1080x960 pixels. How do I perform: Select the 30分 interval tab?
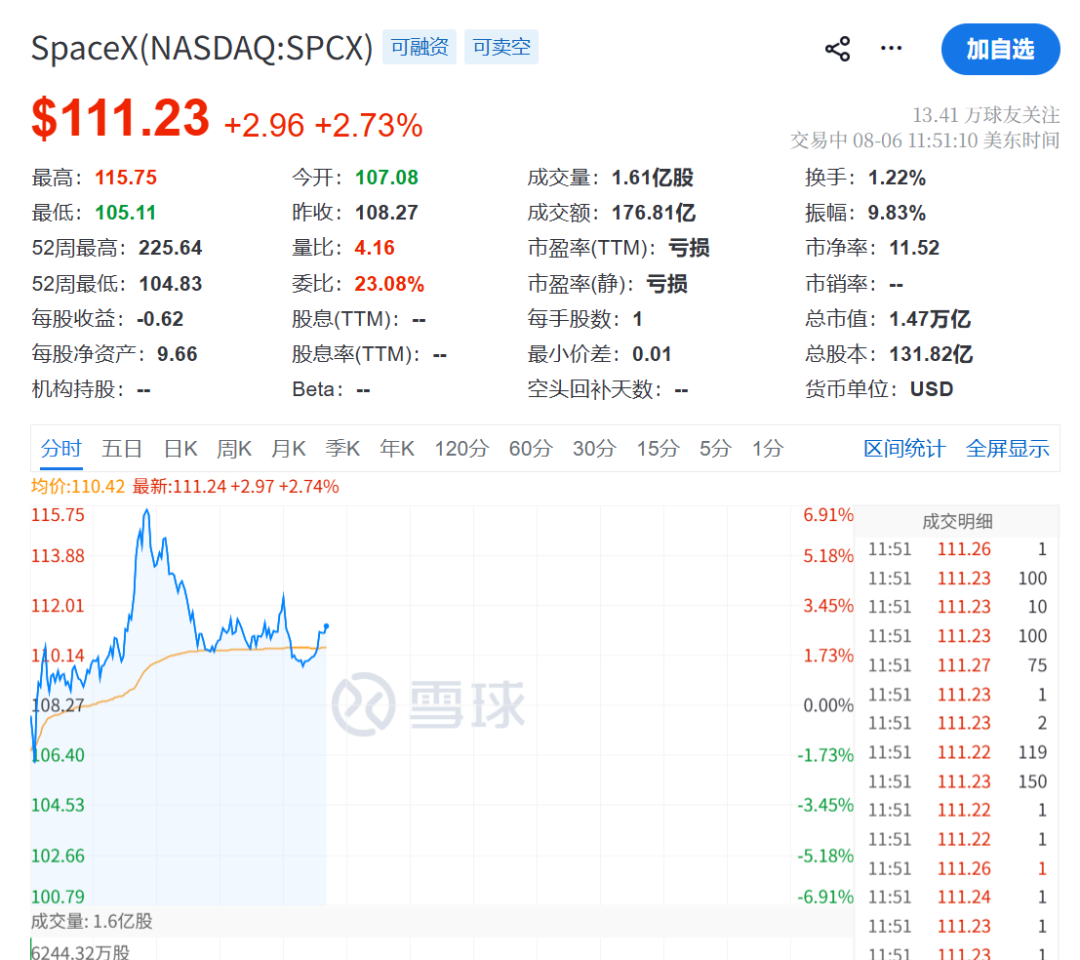click(594, 448)
